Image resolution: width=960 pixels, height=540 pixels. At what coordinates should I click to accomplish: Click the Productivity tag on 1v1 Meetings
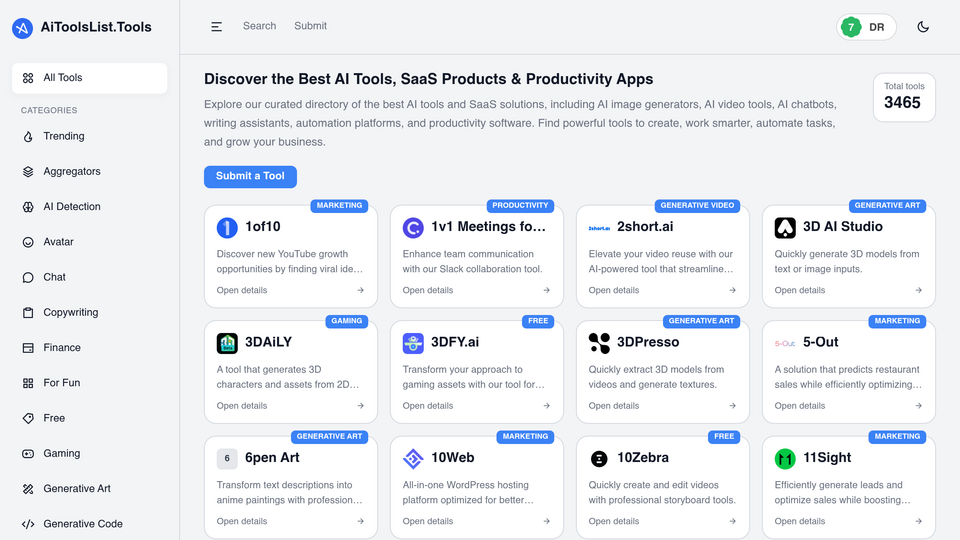pyautogui.click(x=520, y=206)
